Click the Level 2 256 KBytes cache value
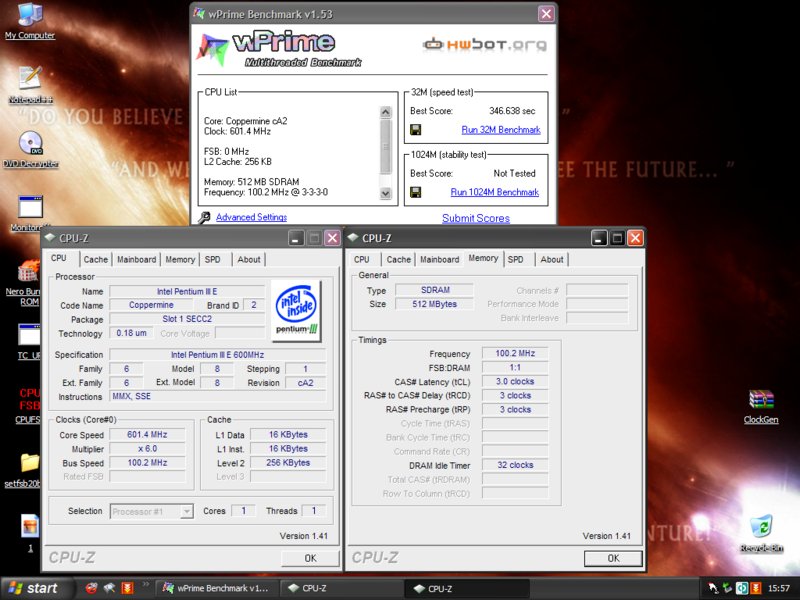Screen dimensions: 800x600 tap(288, 463)
